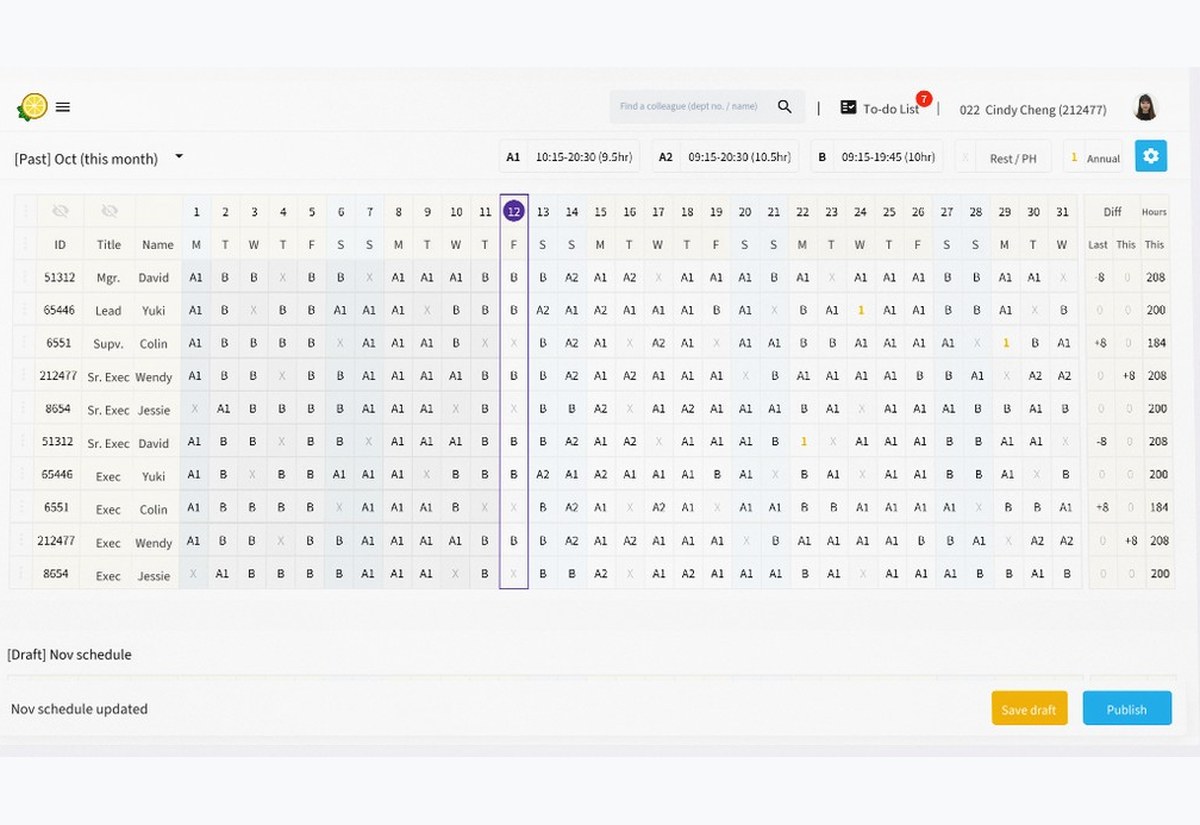
Task: Click the Supv. title cell
Action: coord(109,343)
